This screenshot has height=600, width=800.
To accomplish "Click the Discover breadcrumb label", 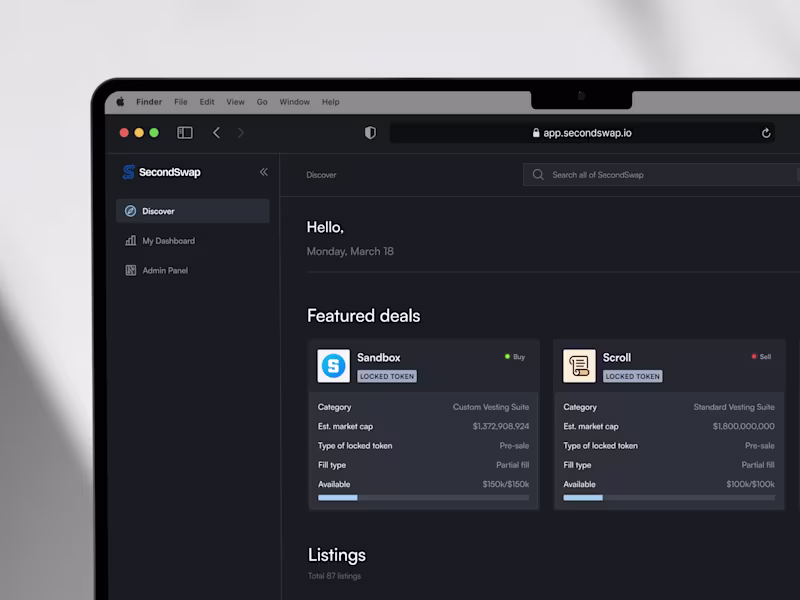I will point(321,175).
